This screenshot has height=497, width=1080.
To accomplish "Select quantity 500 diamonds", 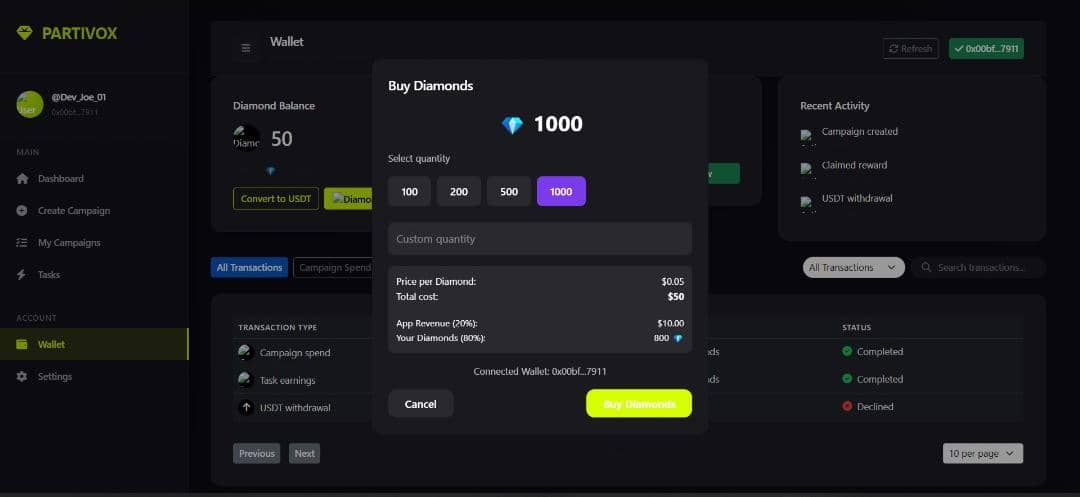I will point(509,191).
